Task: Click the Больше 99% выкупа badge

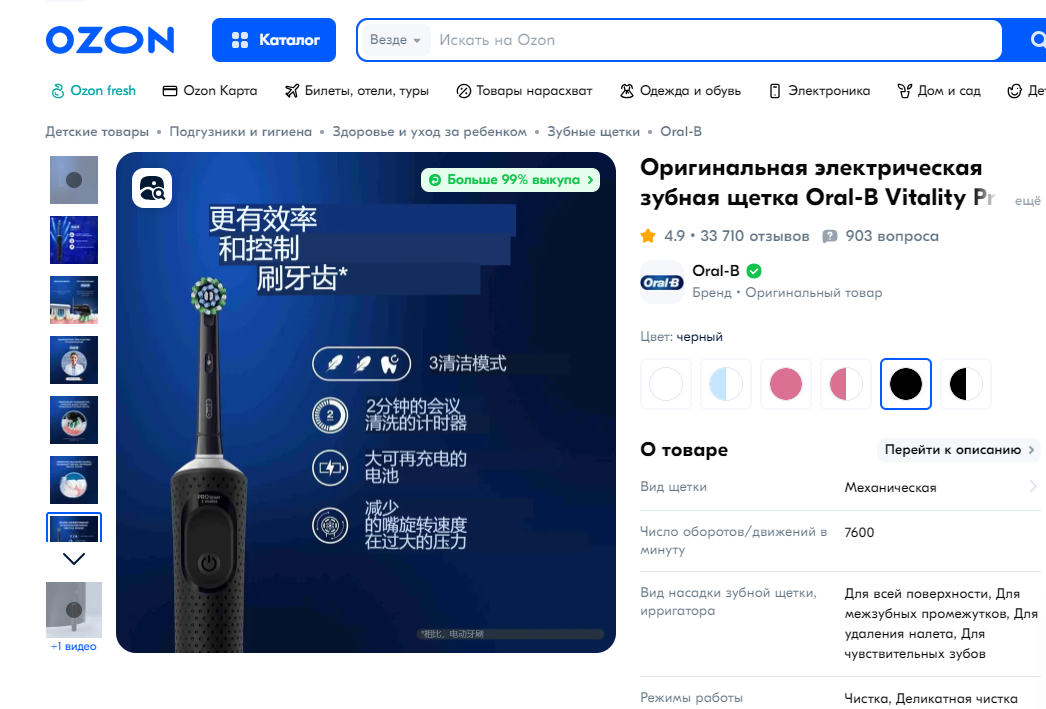Action: pos(510,179)
